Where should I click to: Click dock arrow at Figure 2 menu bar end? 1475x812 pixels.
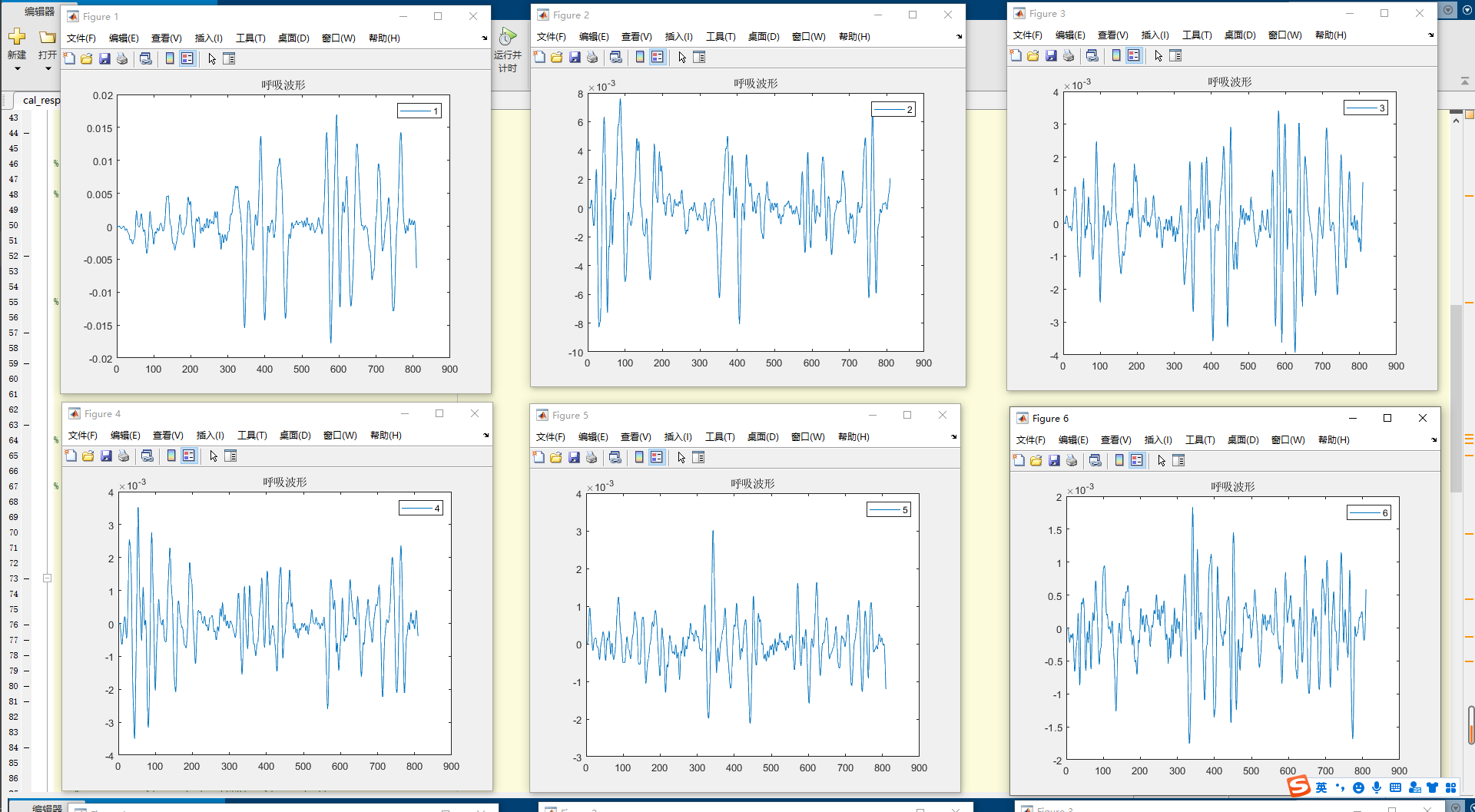point(959,37)
